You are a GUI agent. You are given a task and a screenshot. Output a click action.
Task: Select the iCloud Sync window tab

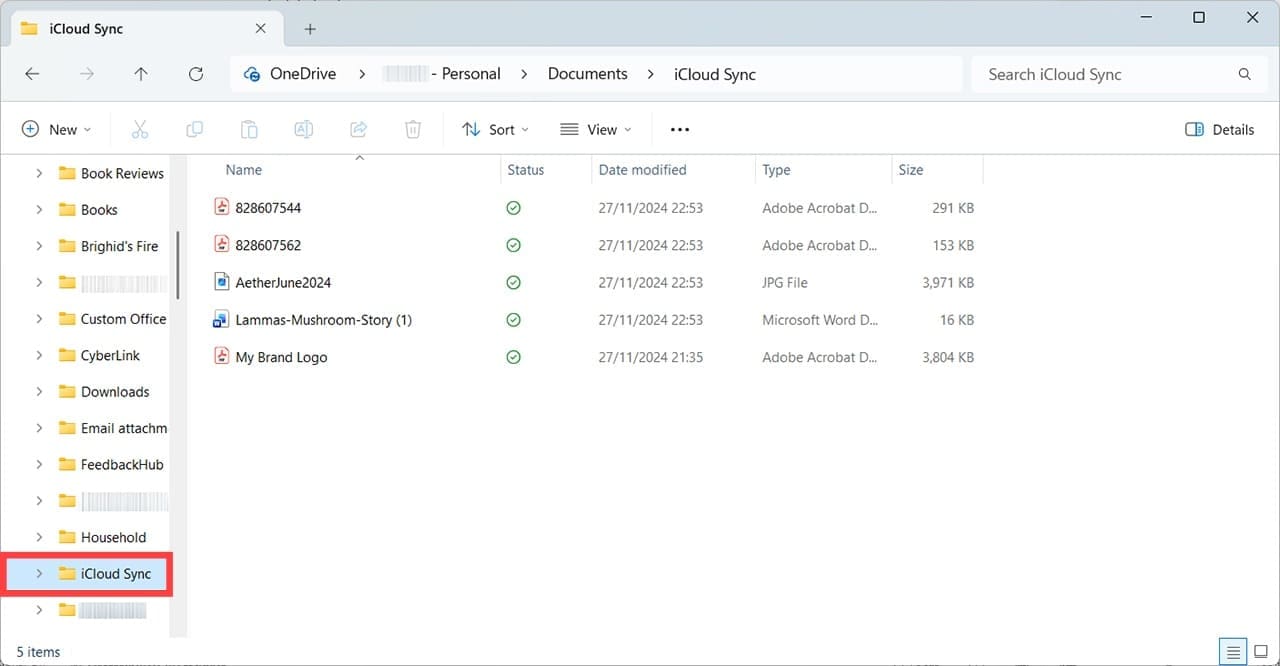[145, 29]
